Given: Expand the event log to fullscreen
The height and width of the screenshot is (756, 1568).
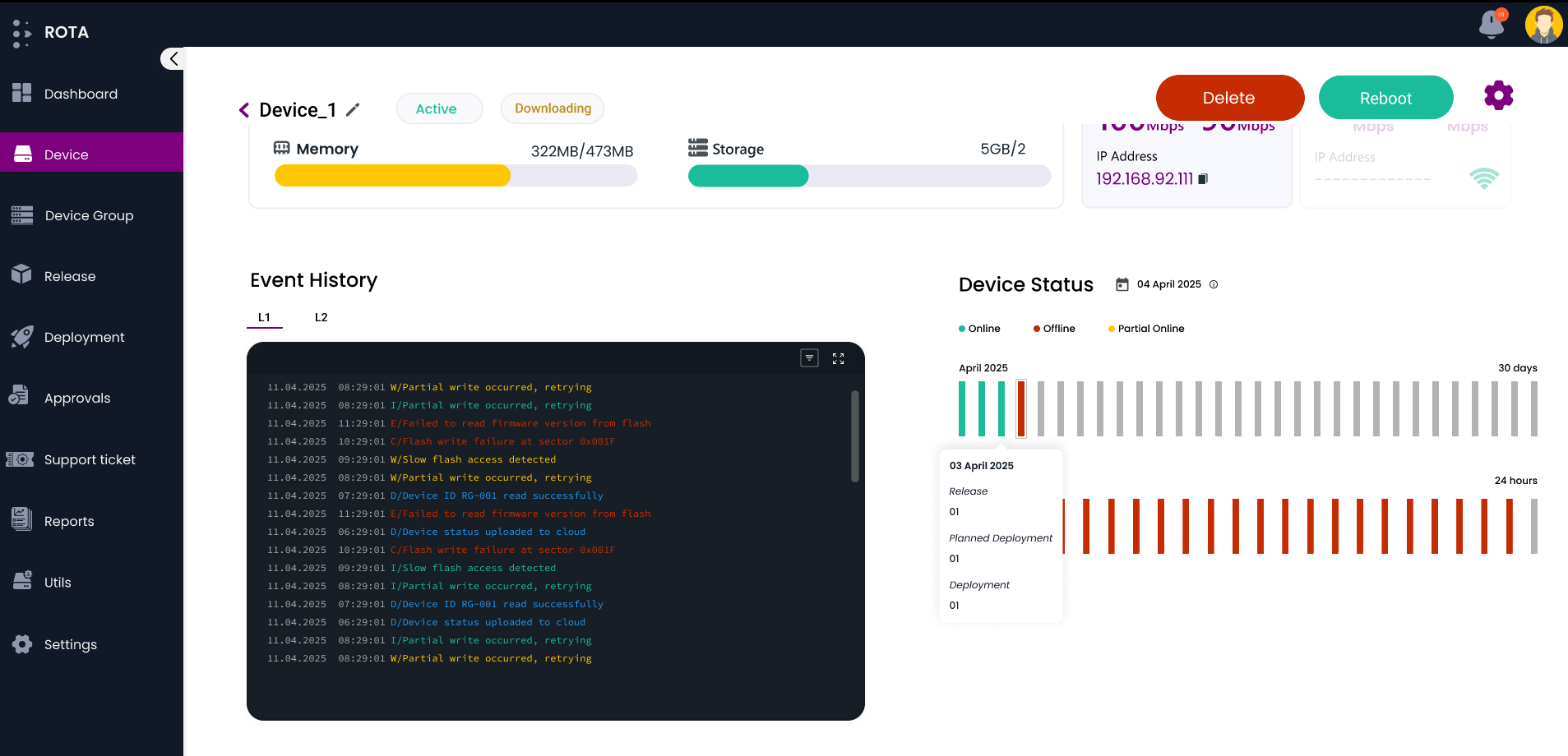Looking at the screenshot, I should coord(838,358).
